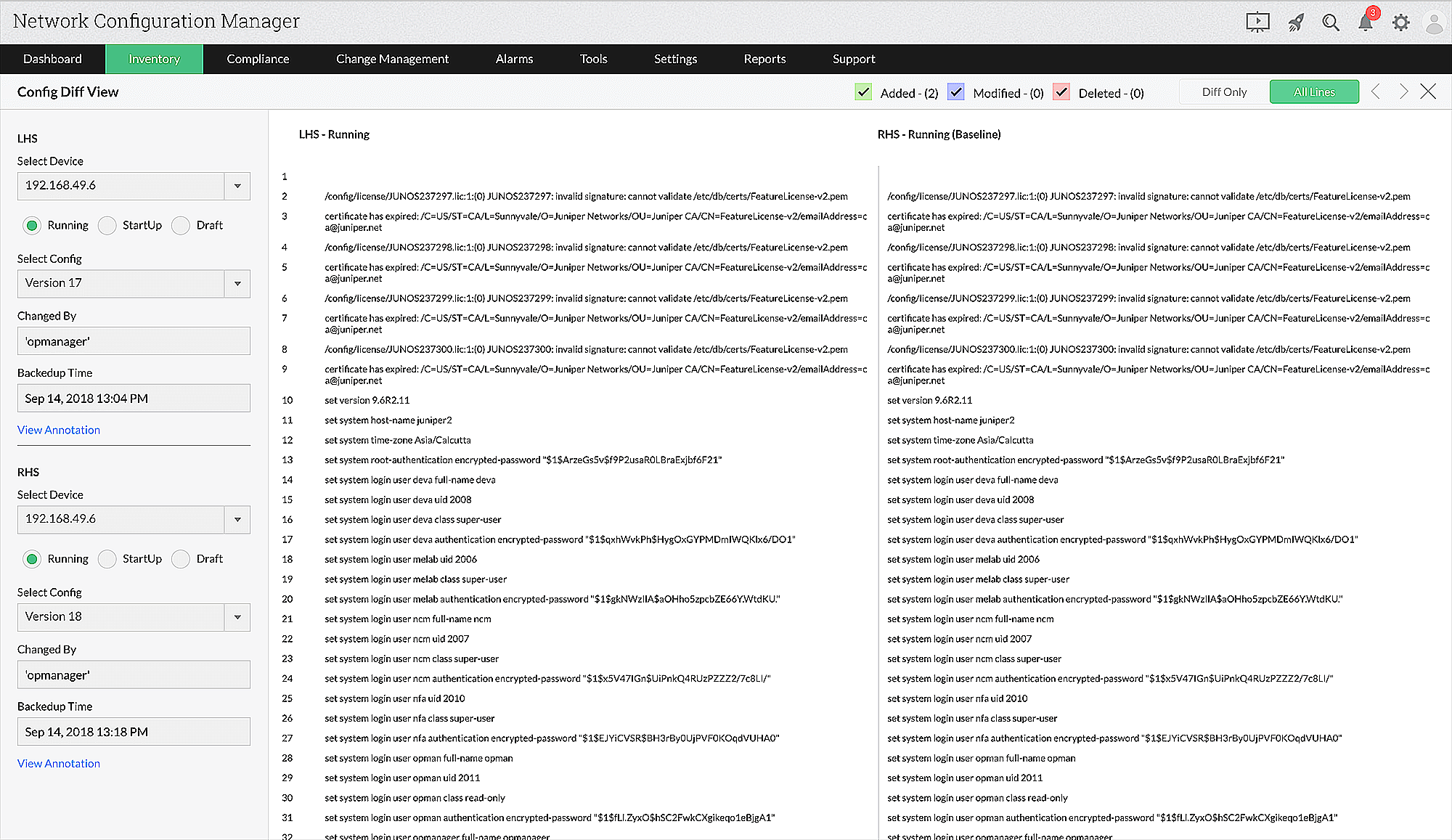Open the video demo presentation icon
The image size is (1452, 840).
(1257, 22)
